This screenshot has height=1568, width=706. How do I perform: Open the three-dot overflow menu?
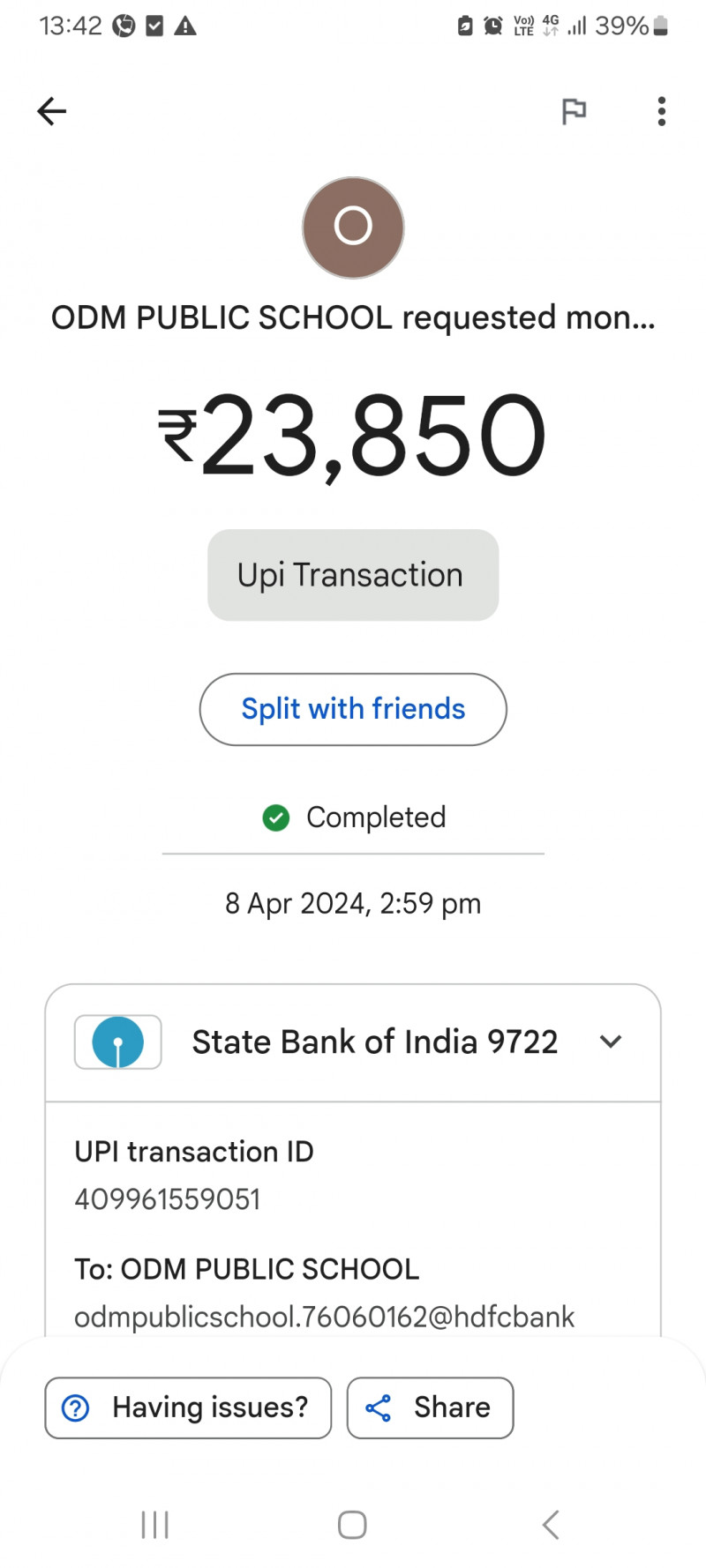coord(661,111)
